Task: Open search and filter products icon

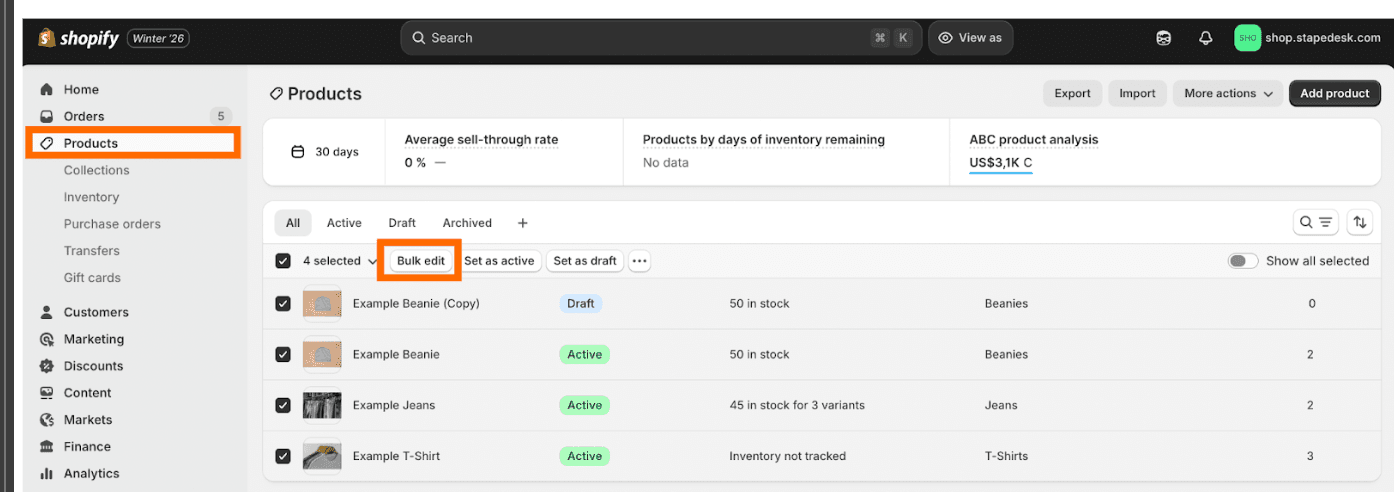Action: click(1316, 223)
